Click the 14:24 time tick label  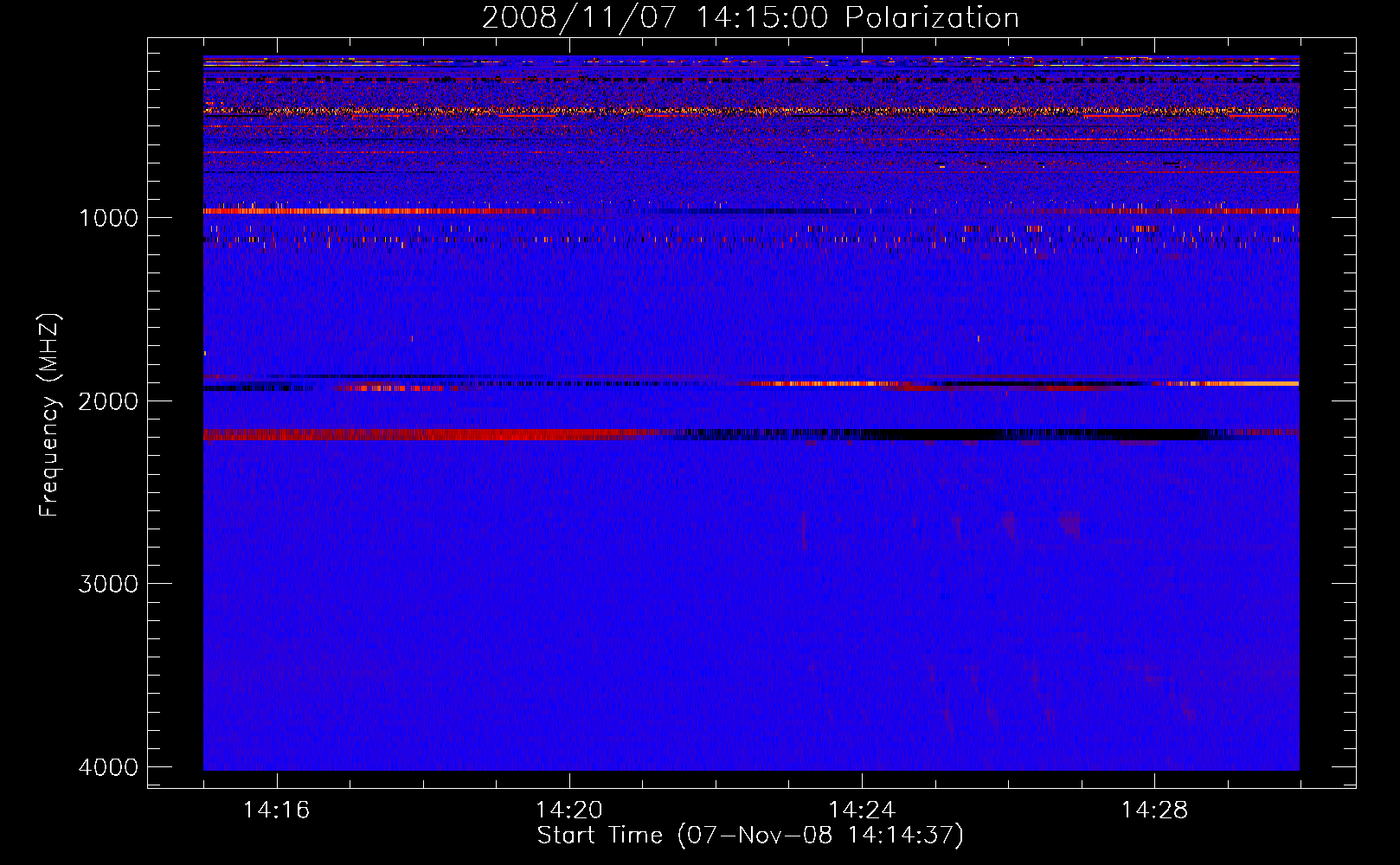tap(861, 811)
